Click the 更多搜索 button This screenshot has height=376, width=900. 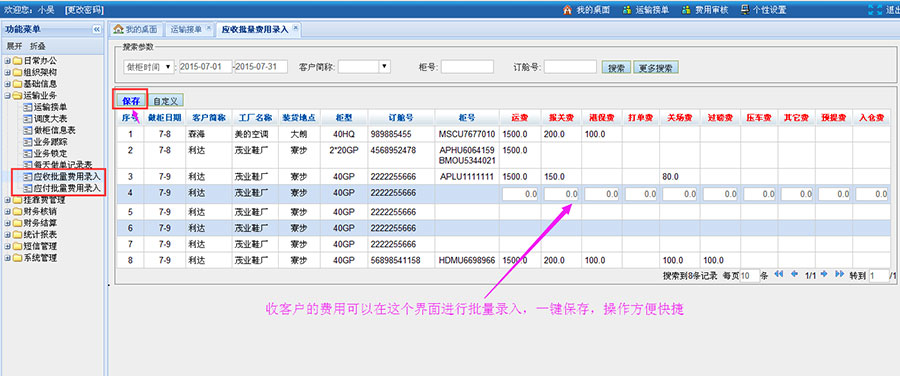(x=656, y=68)
